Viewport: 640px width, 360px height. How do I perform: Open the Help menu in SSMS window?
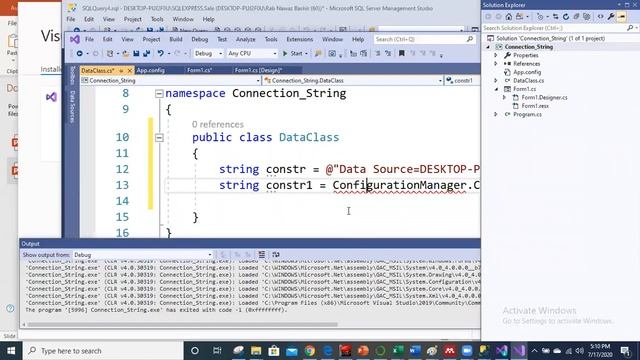[208, 19]
